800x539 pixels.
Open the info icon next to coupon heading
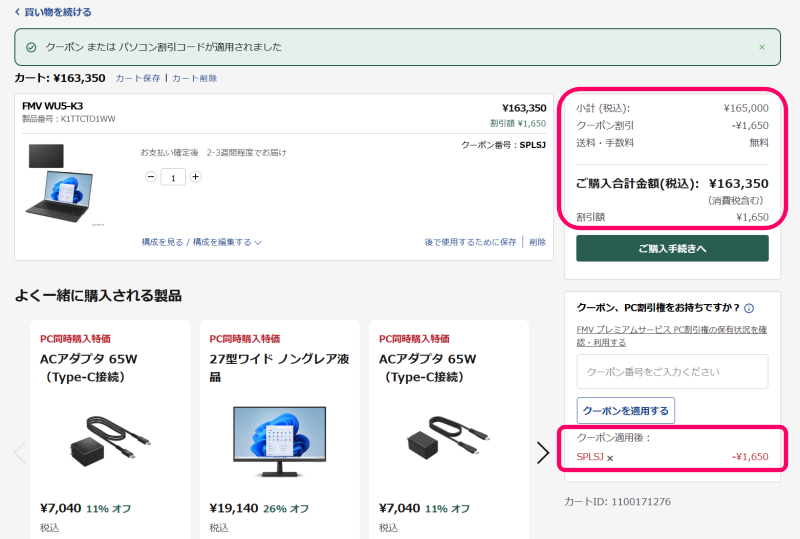(749, 308)
